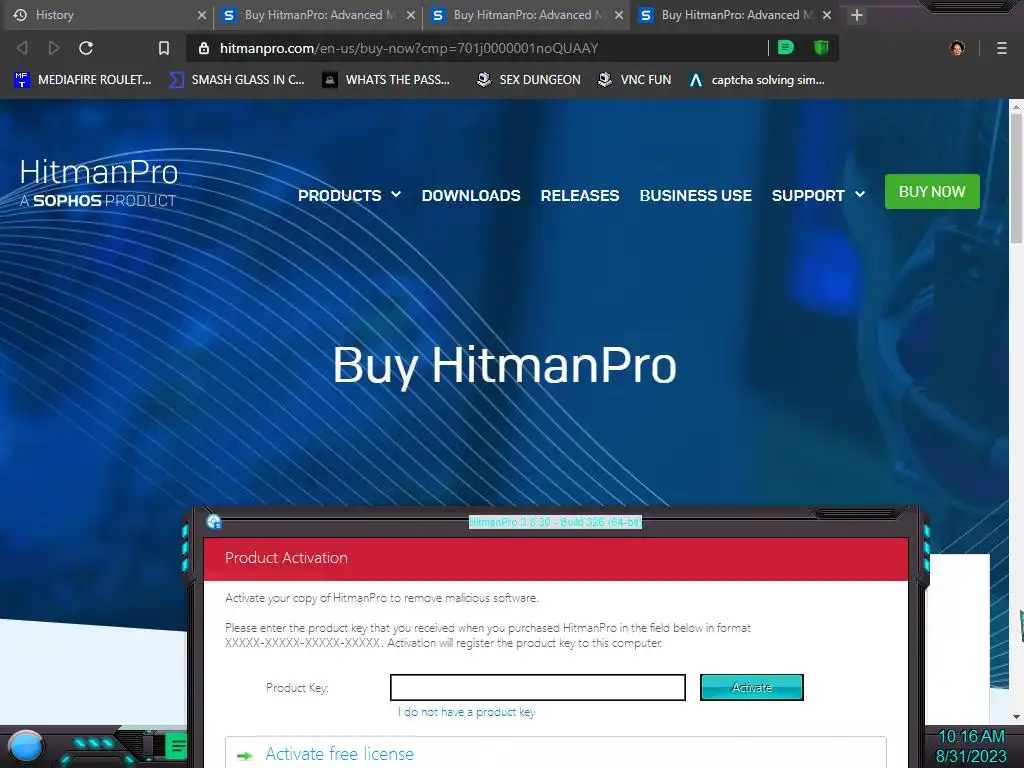1024x768 pixels.
Task: Expand the PRODUCTS dropdown menu
Action: 349,195
